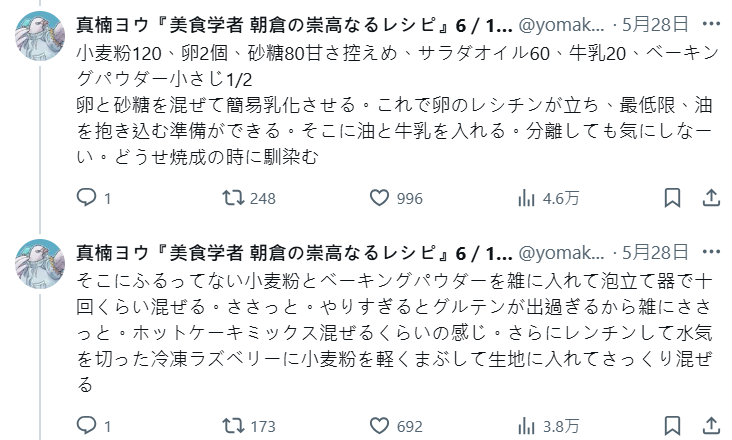732x440 pixels.
Task: Share the tweet about 冷凍ラズベリー
Action: (709, 426)
